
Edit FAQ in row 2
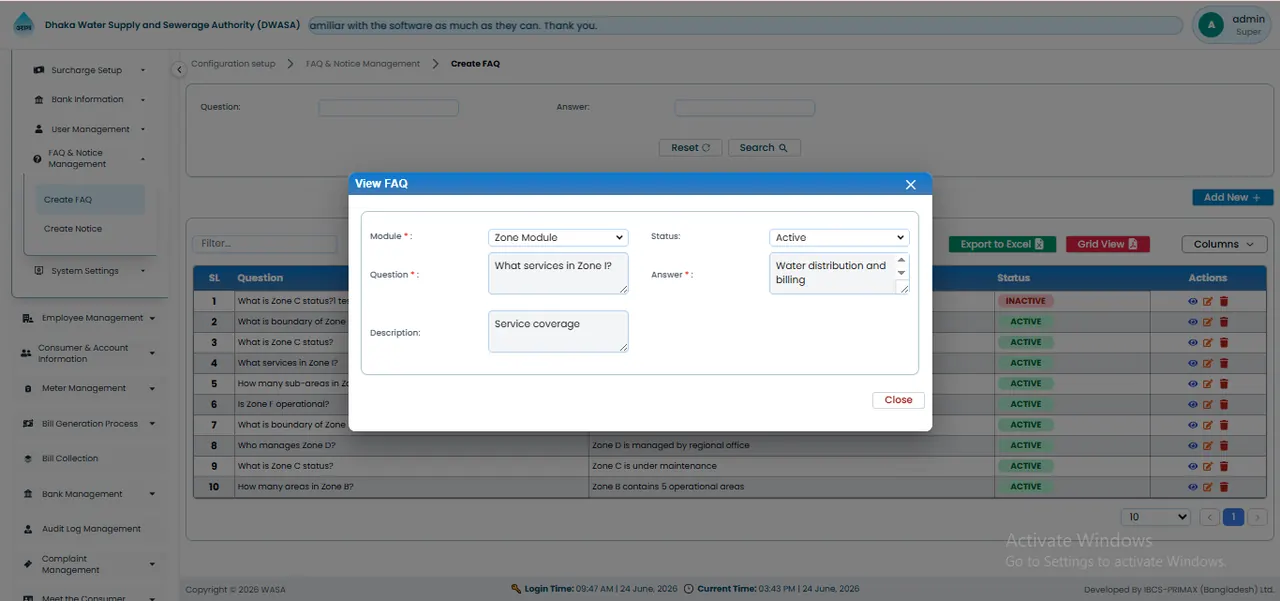tap(1208, 322)
